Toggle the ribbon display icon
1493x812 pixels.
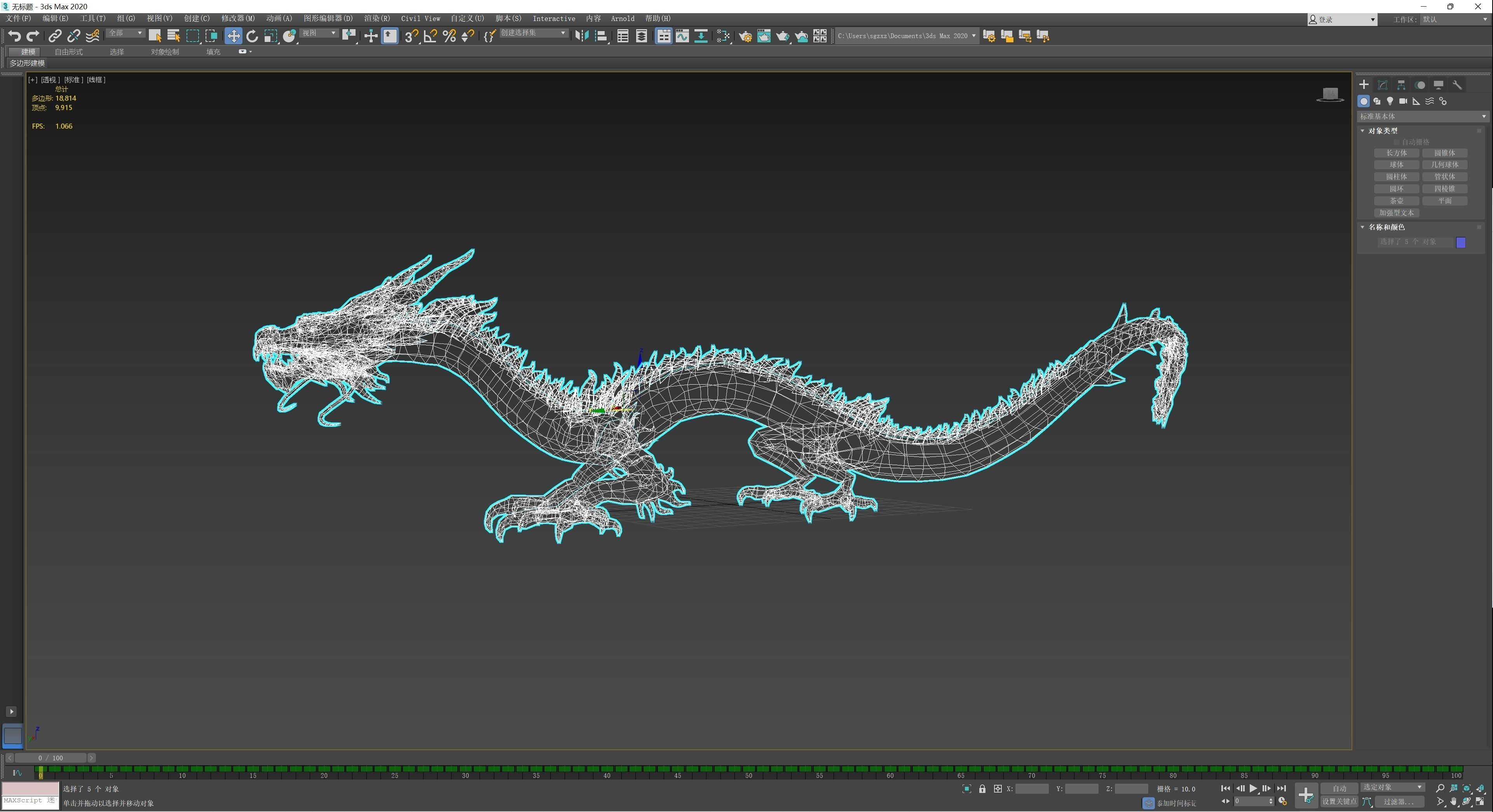point(664,36)
